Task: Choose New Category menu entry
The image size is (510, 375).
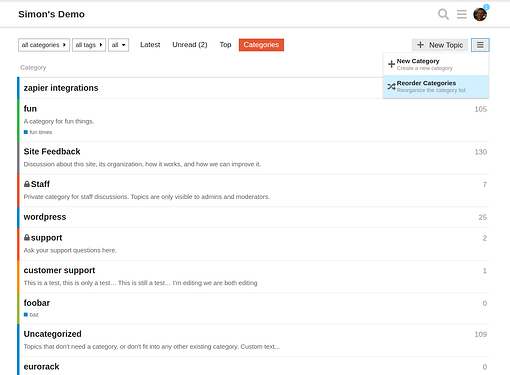Action: coord(436,64)
